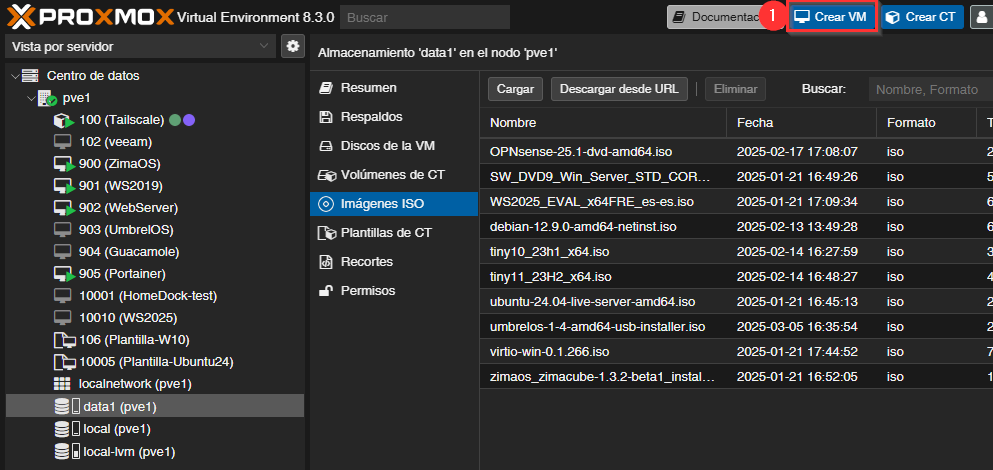The width and height of the screenshot is (993, 470).
Task: Sort by the Fecha column header
Action: click(x=801, y=122)
